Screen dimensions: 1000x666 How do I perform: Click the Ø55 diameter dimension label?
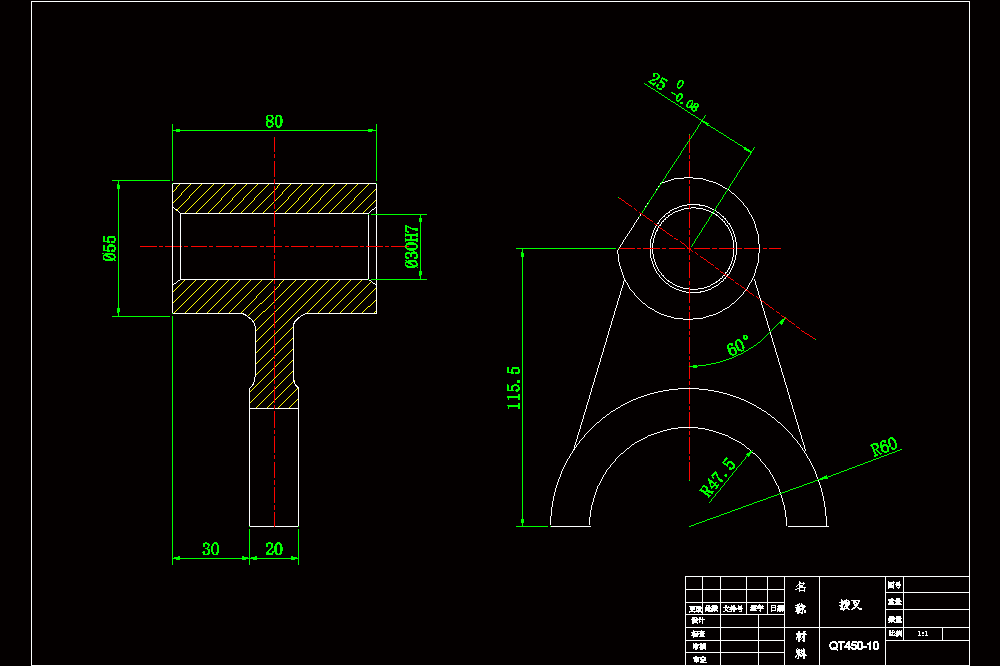[x=110, y=248]
